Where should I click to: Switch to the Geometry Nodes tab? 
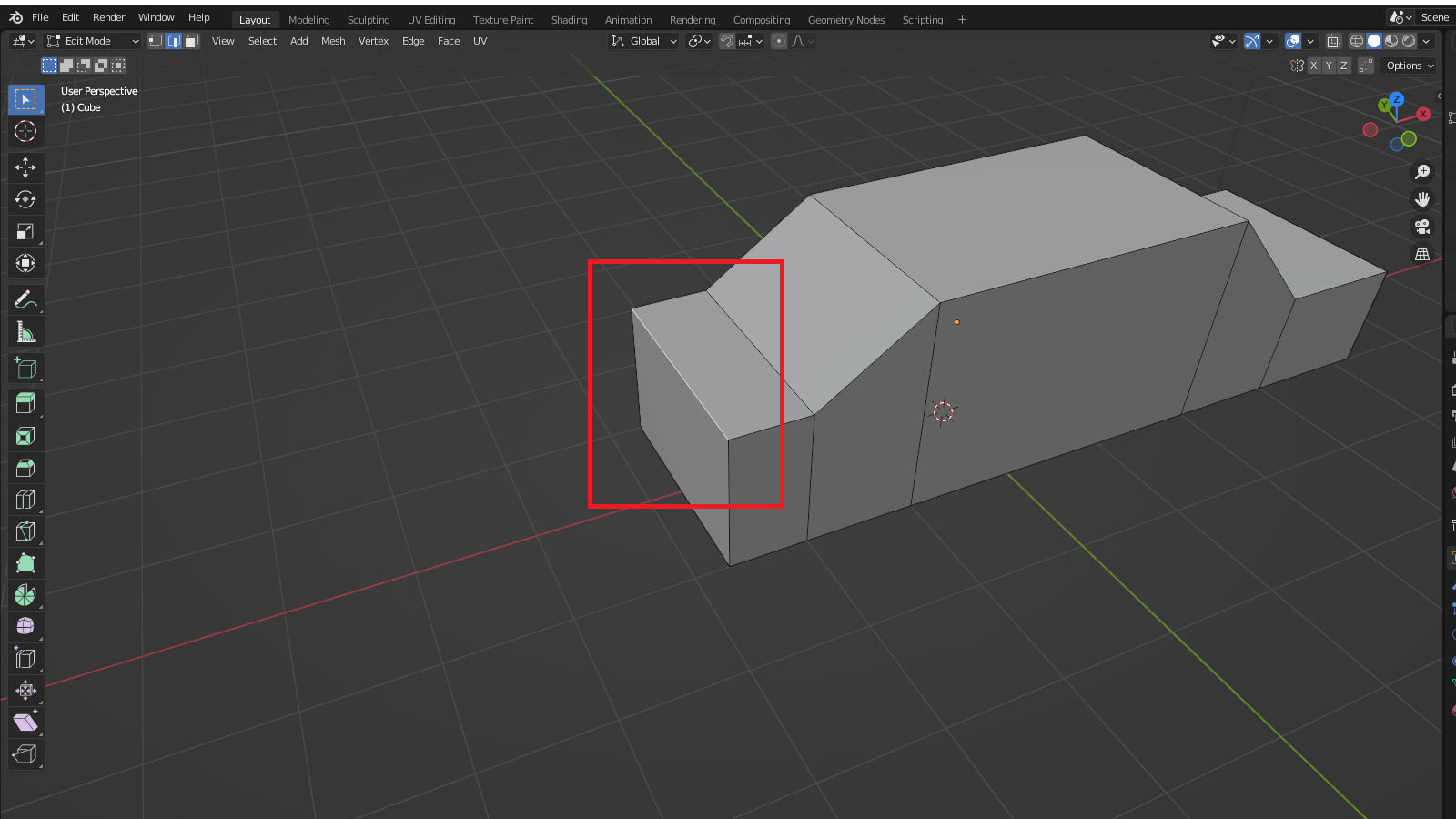pos(846,20)
